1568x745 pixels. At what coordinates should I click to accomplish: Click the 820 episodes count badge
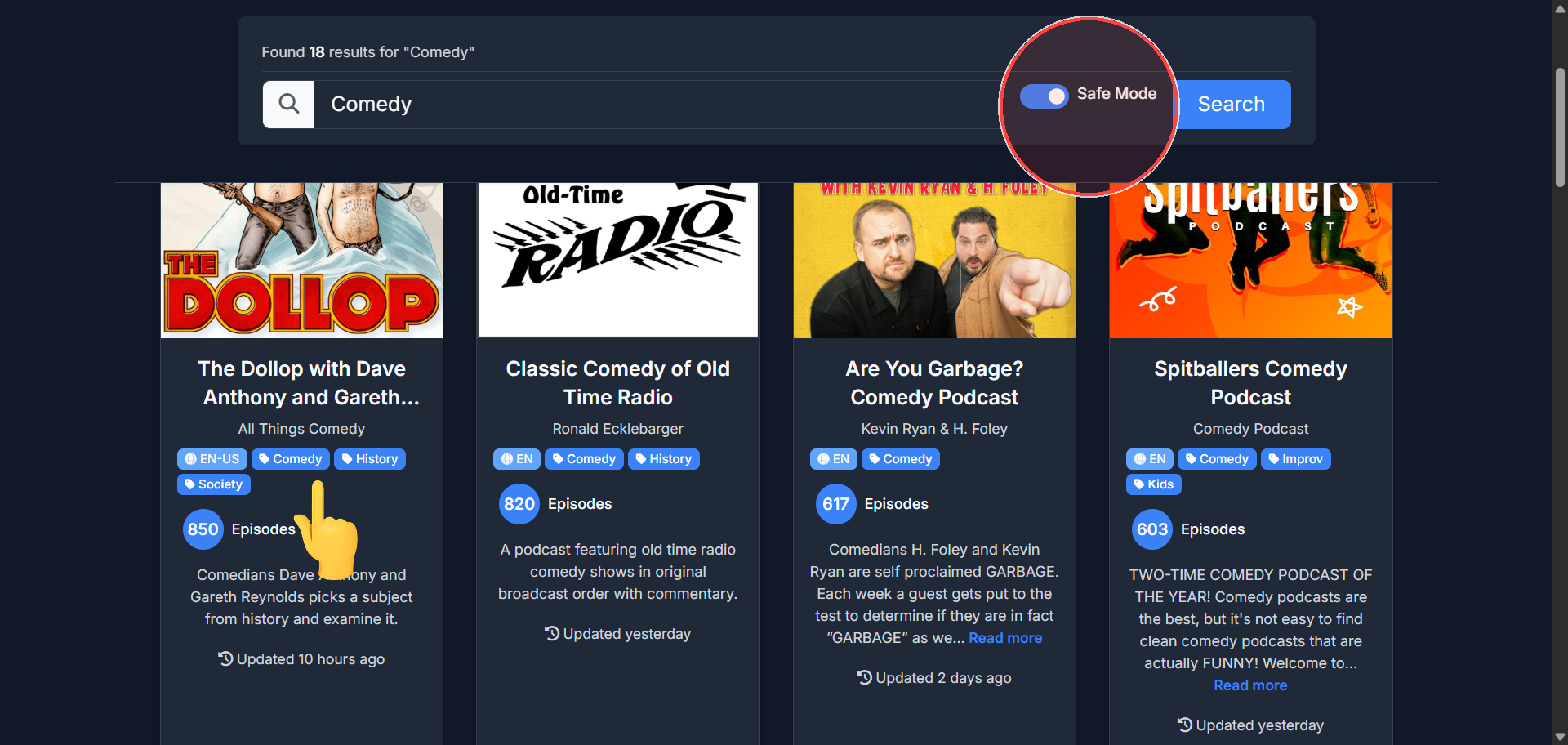tap(519, 504)
